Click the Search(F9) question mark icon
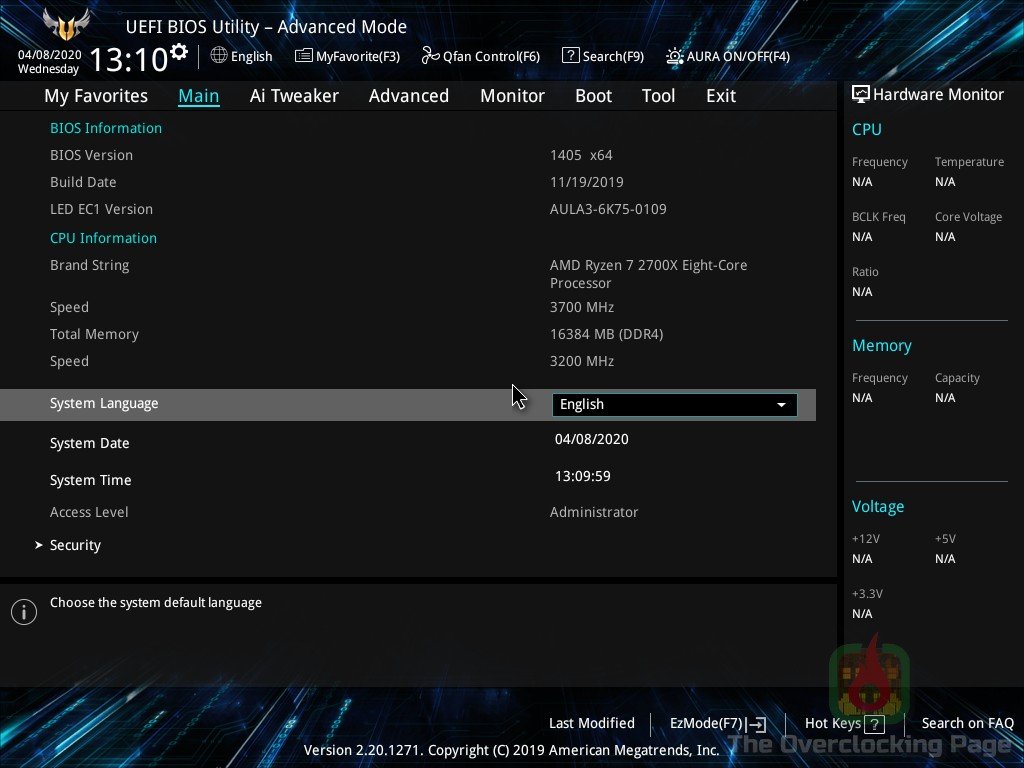Viewport: 1024px width, 768px height. click(x=570, y=56)
